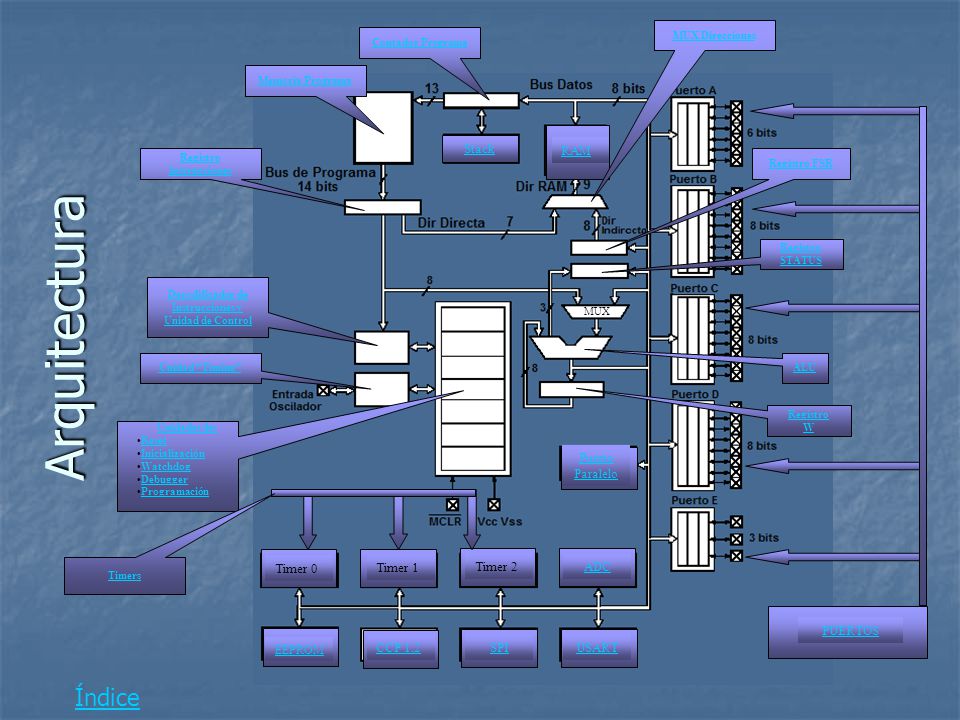Open the ALU link

coord(804,367)
